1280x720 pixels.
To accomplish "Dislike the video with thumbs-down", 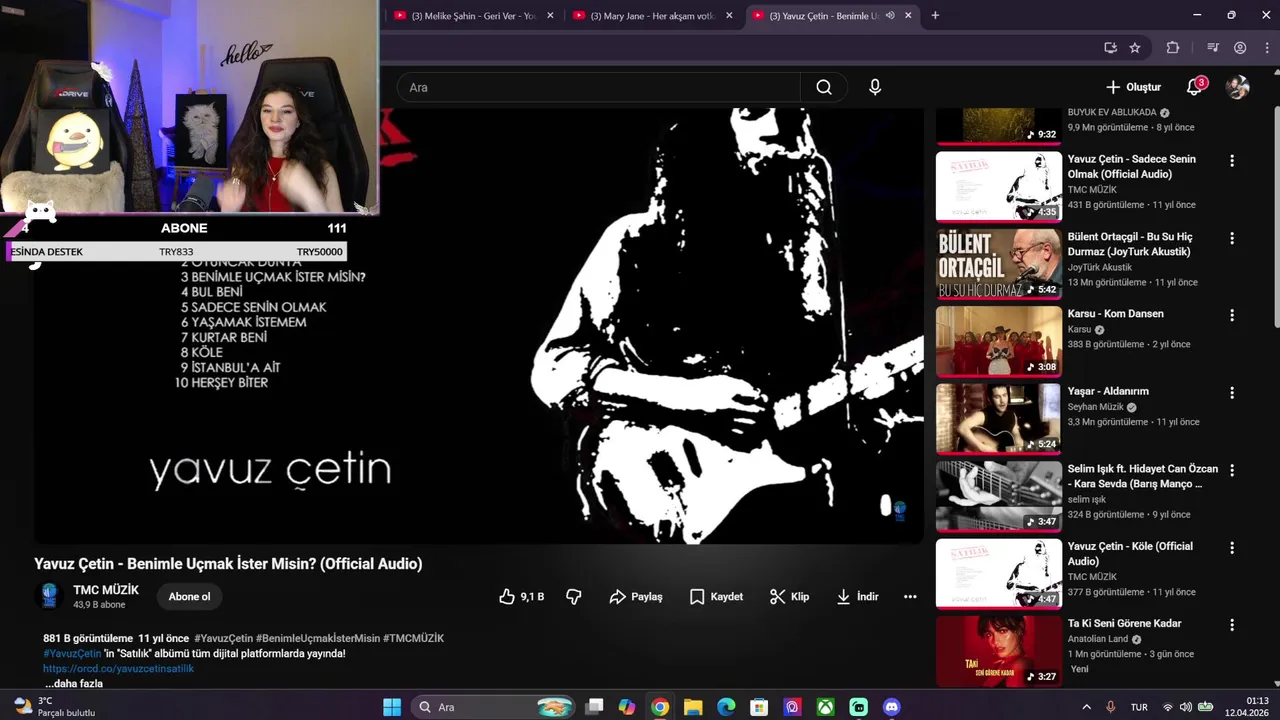I will click(574, 597).
